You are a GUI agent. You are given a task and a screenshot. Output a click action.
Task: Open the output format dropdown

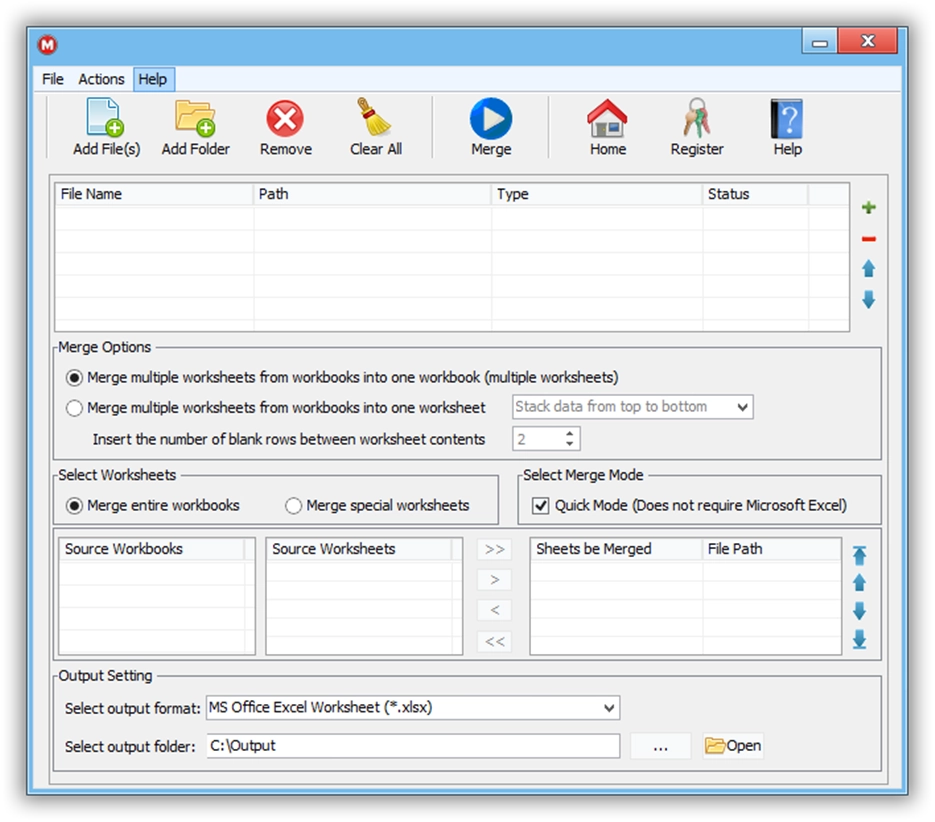point(413,707)
